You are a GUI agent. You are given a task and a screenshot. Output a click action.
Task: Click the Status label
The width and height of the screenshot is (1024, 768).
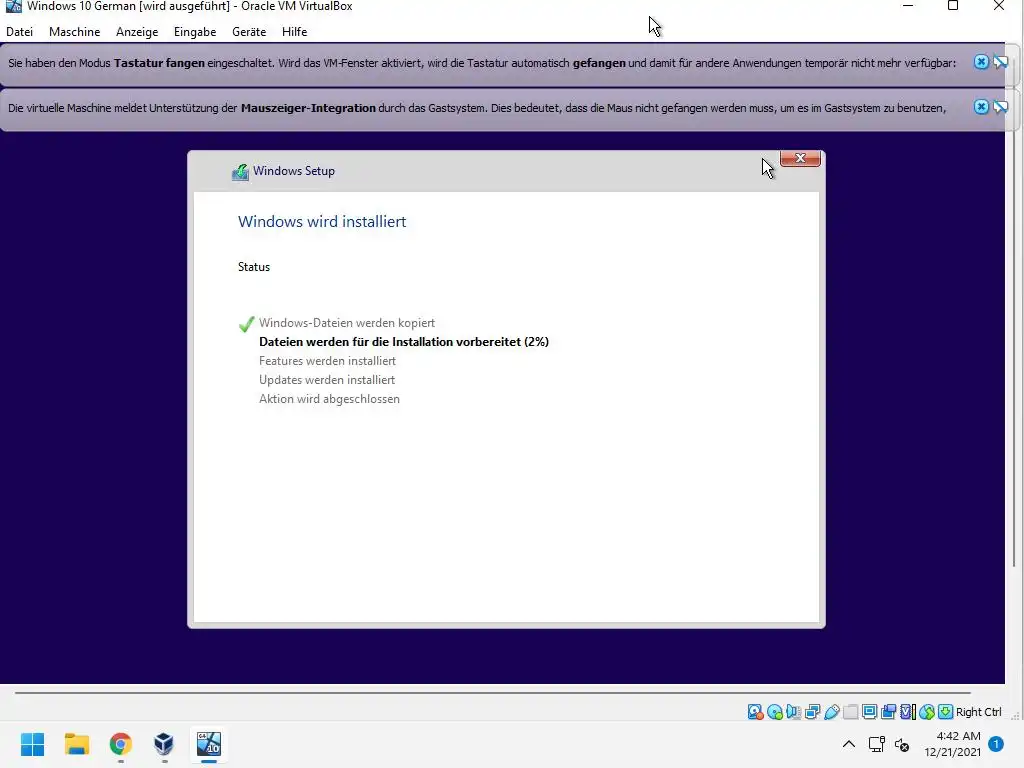(254, 266)
